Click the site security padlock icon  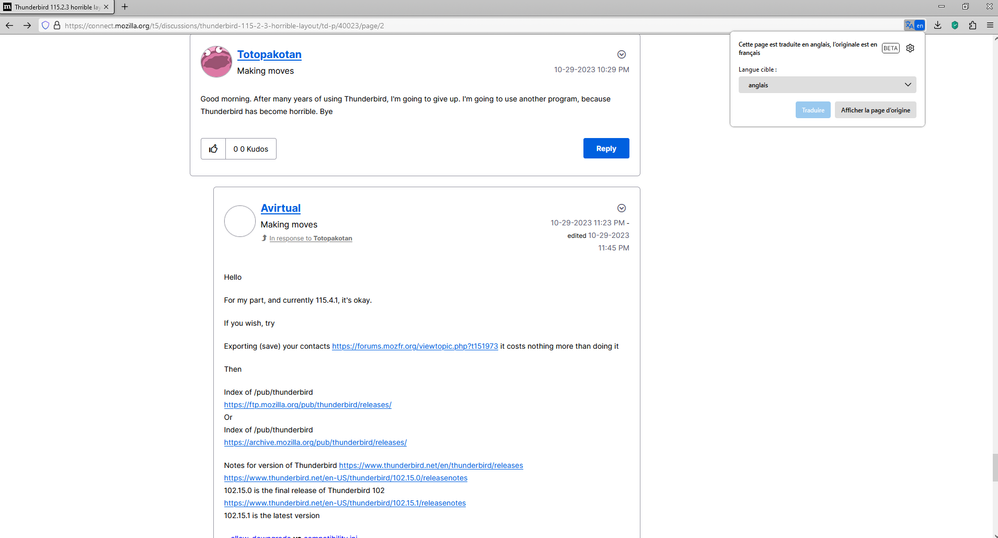57,25
